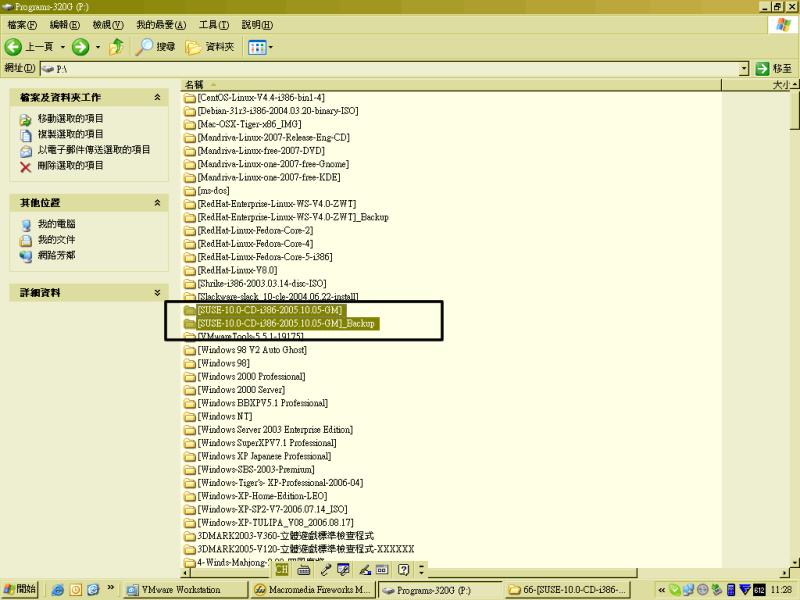The height and width of the screenshot is (600, 800).
Task: Select [Windows NT] folder icon
Action: pos(190,416)
